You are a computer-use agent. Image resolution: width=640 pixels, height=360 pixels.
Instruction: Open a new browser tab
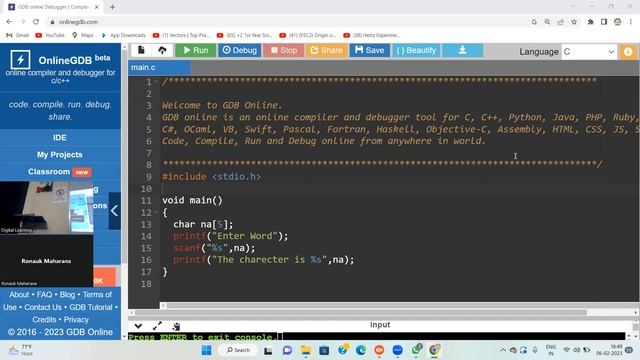[x=112, y=7]
